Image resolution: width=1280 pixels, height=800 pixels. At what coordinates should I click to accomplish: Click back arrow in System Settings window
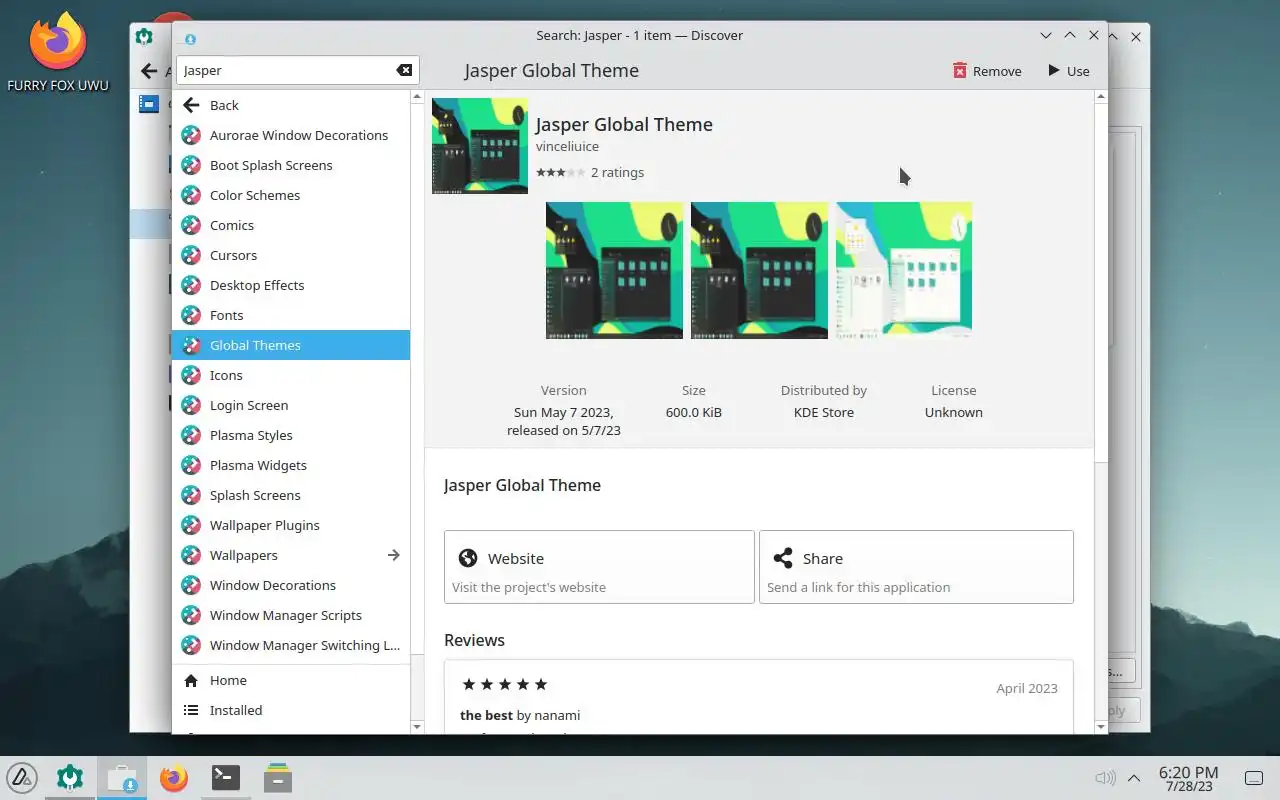coord(149,71)
